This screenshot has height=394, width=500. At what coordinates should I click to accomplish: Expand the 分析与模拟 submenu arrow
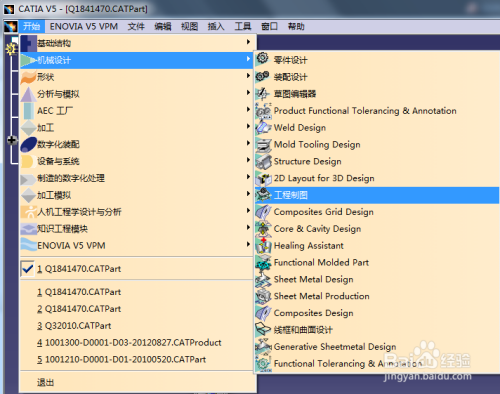tap(248, 92)
